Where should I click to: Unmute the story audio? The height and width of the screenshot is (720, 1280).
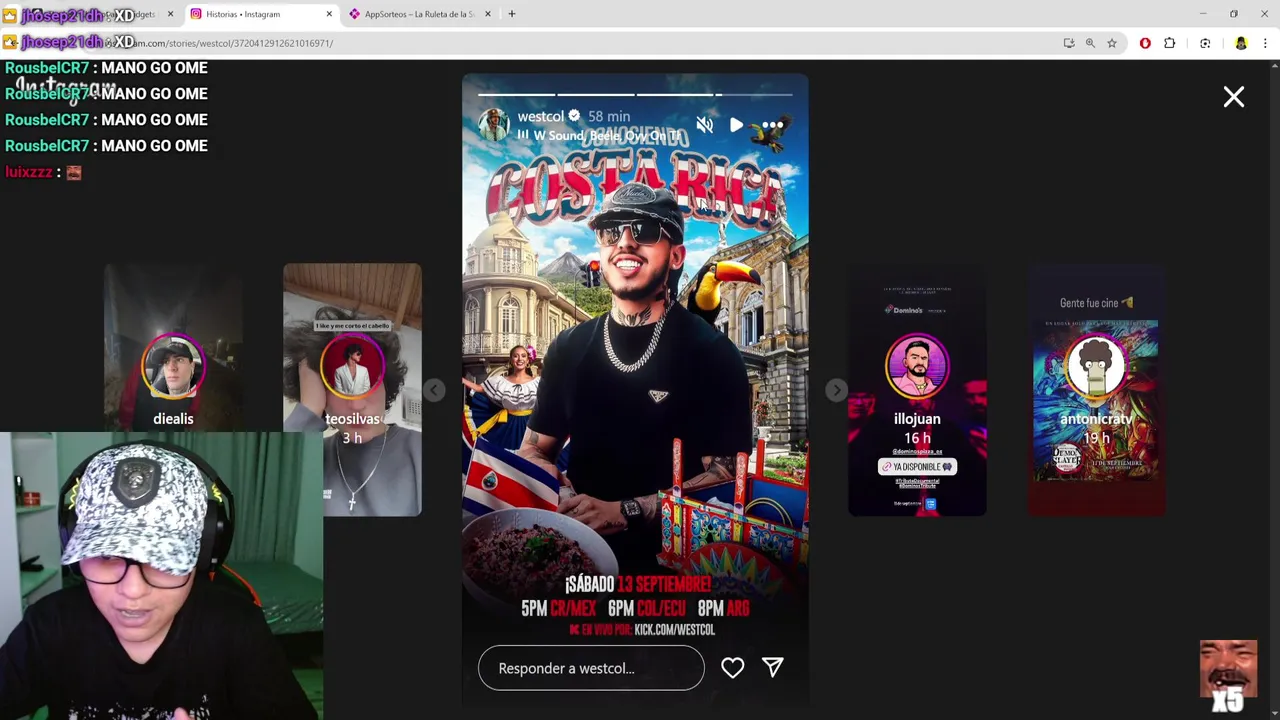705,125
